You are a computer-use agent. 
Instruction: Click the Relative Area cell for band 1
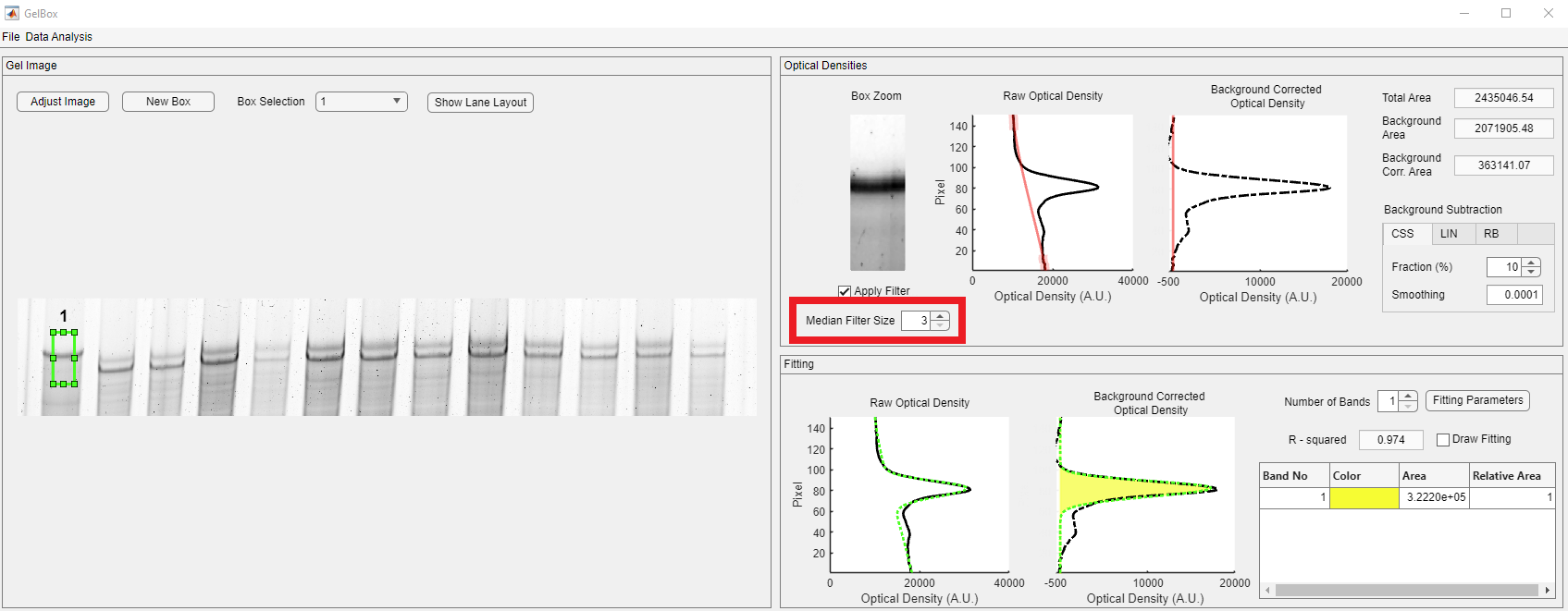tap(1512, 497)
